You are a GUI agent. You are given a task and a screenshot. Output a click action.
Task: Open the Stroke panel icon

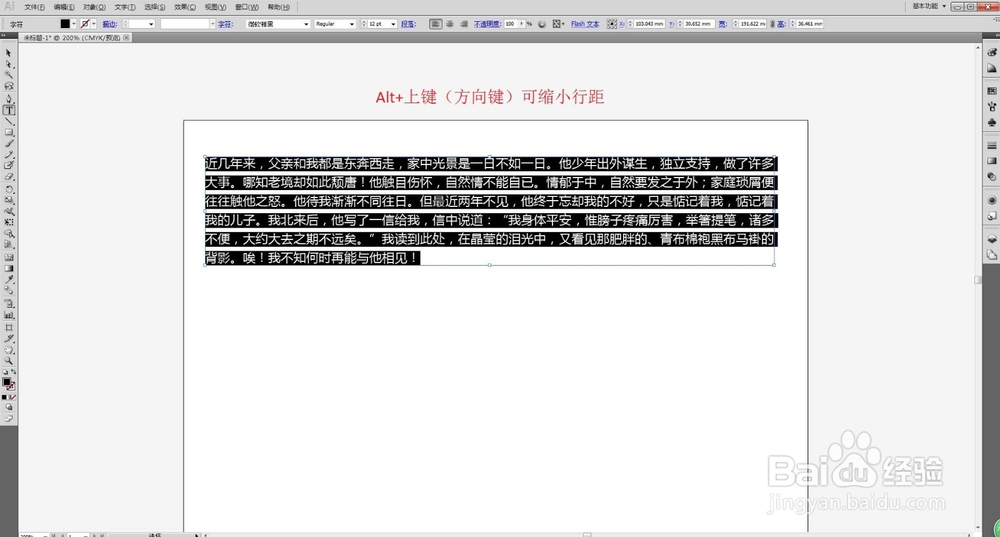coord(992,146)
